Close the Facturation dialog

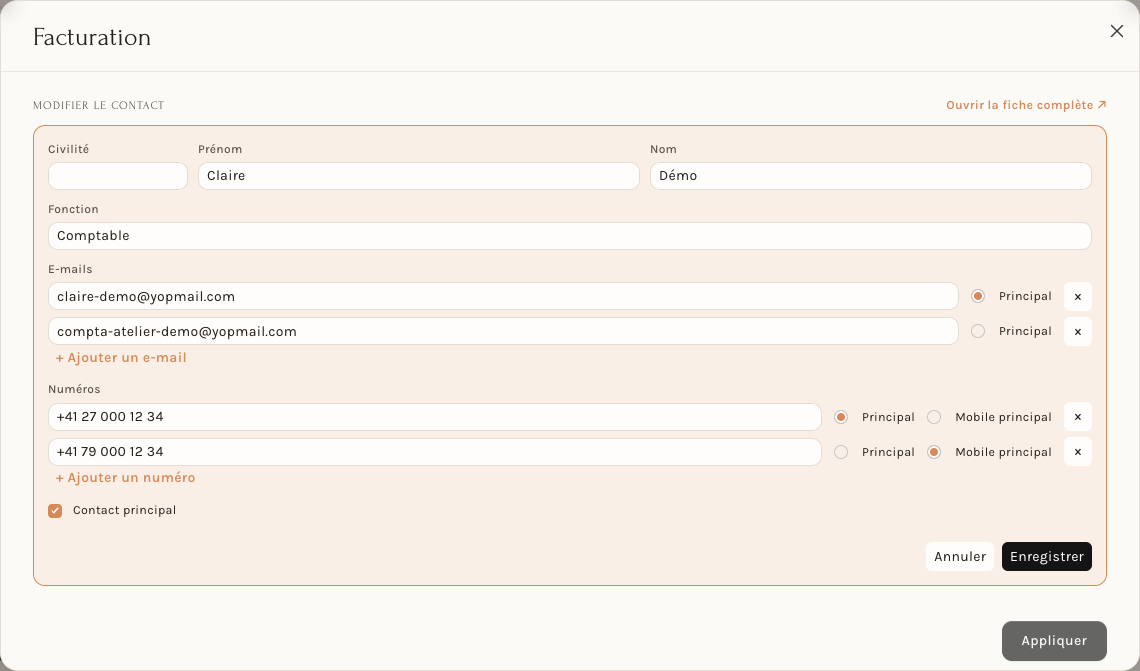(1117, 31)
